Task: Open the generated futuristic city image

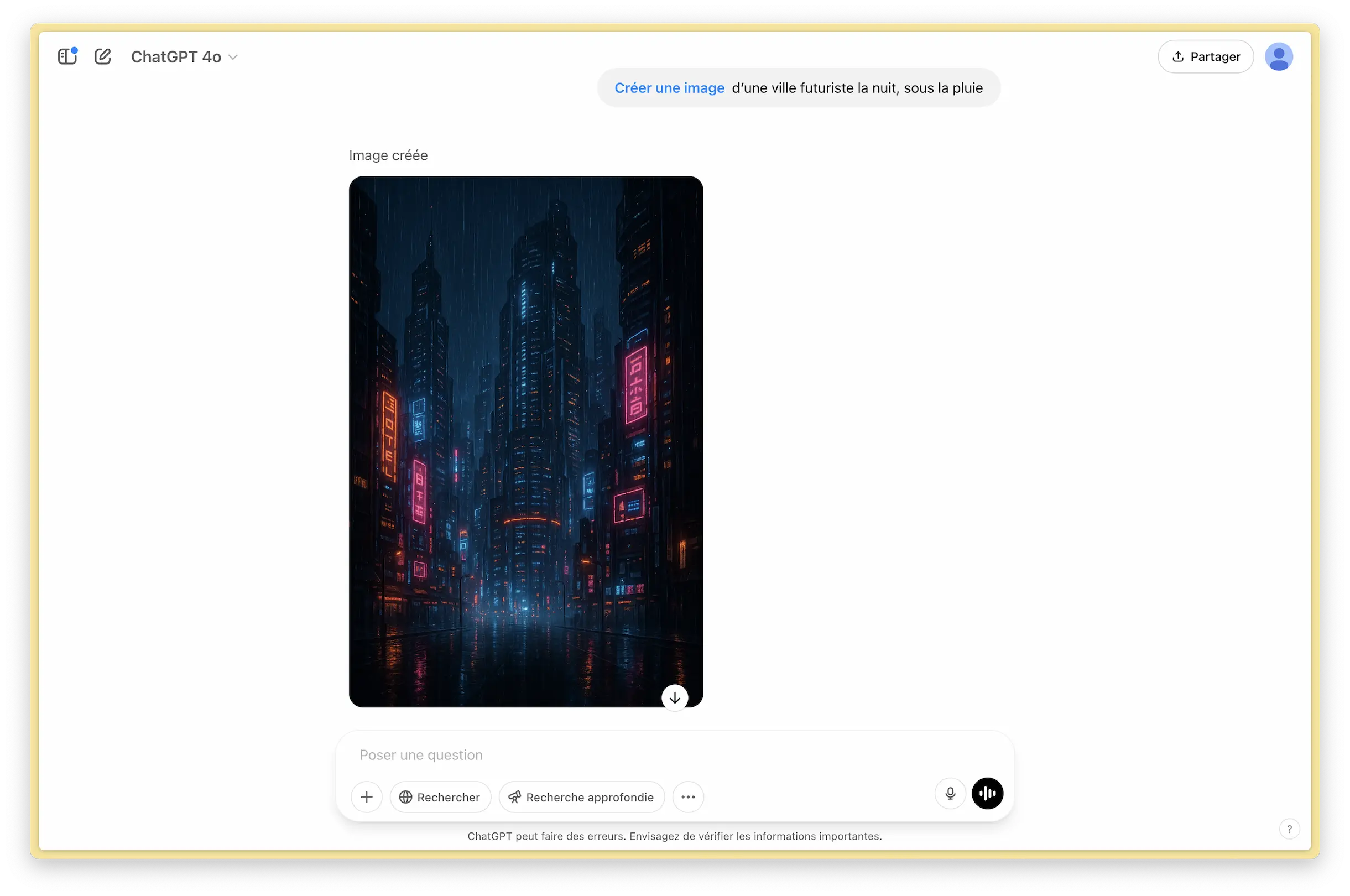Action: [525, 434]
